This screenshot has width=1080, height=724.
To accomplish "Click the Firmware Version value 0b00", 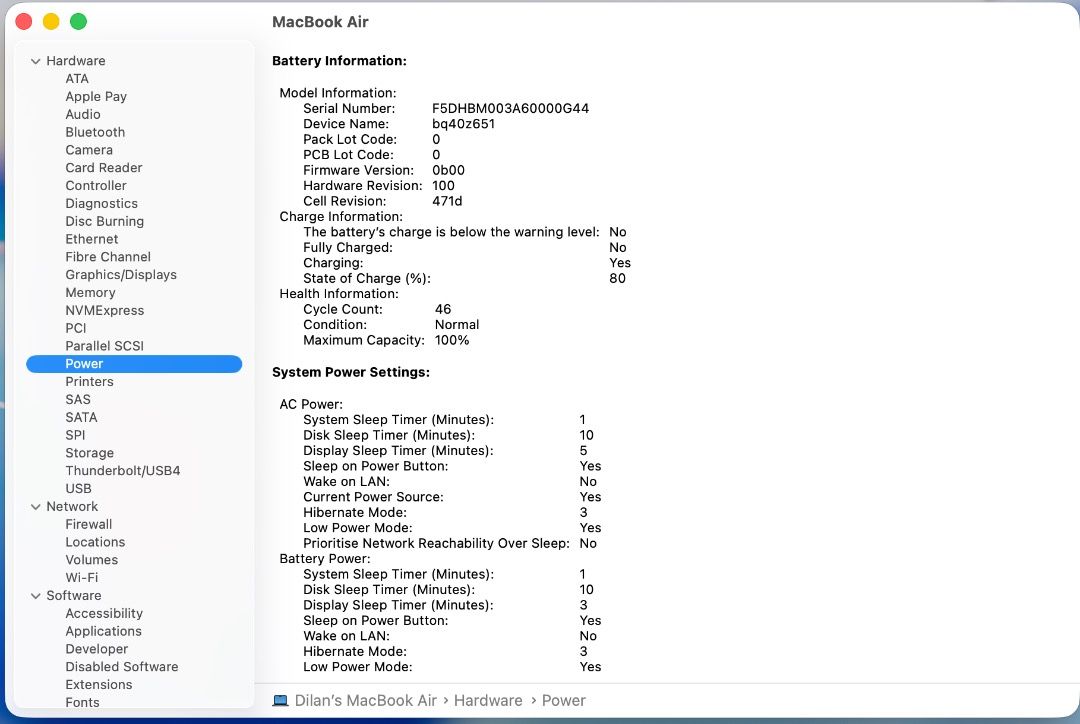I will pos(448,170).
